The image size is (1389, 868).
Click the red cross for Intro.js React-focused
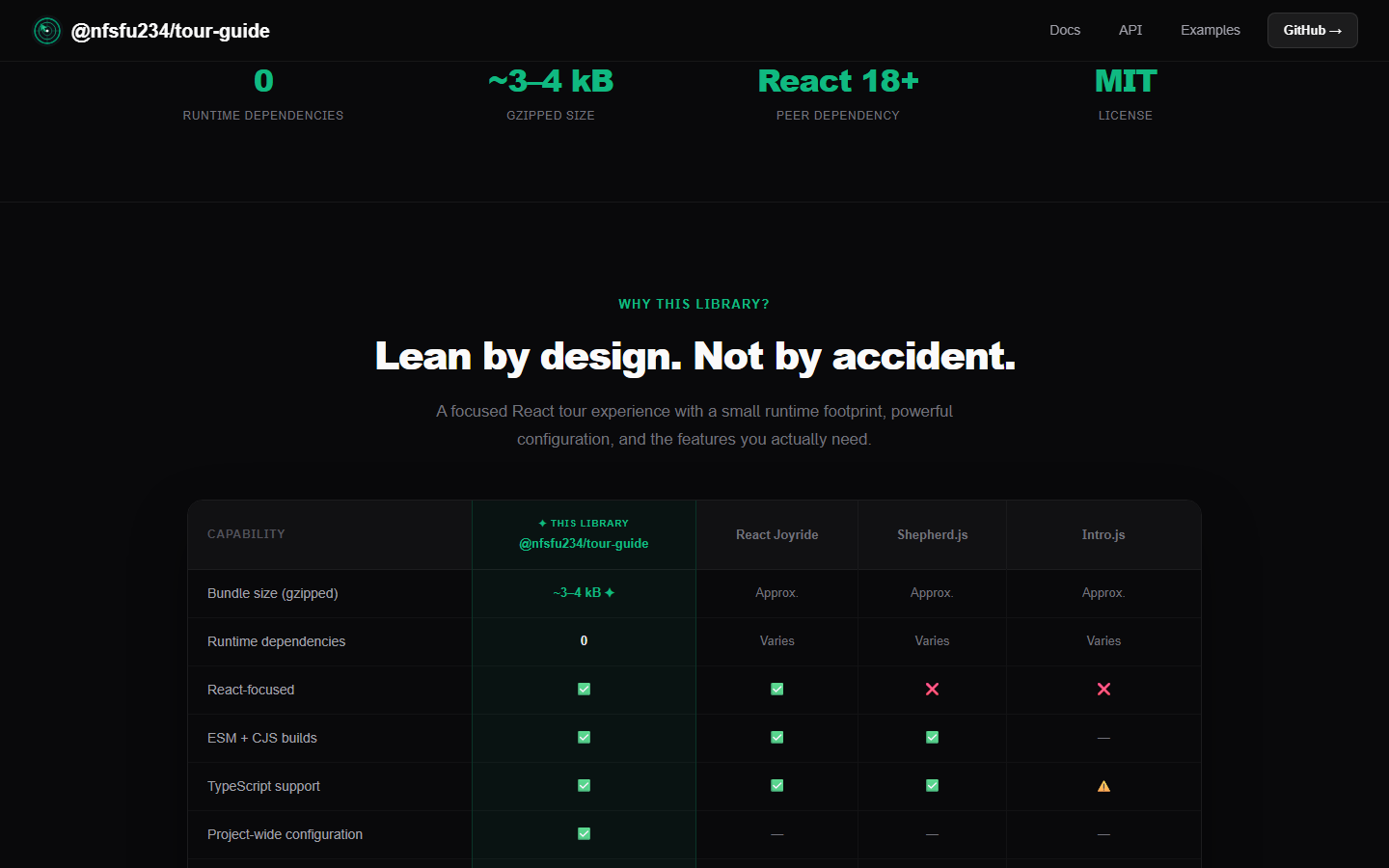pos(1103,690)
